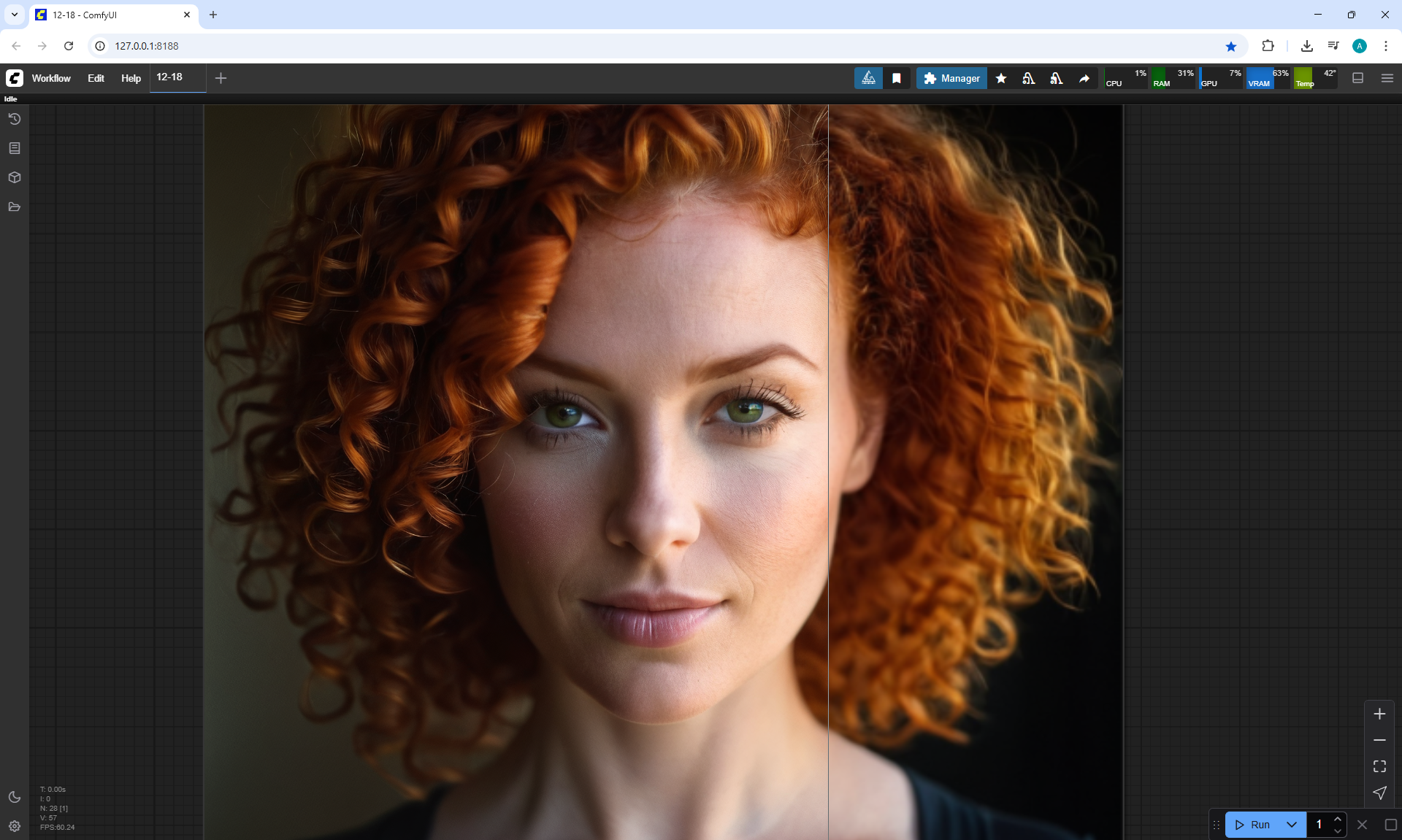Click the star favorites icon beside Manager
The height and width of the screenshot is (840, 1402).
[1001, 78]
